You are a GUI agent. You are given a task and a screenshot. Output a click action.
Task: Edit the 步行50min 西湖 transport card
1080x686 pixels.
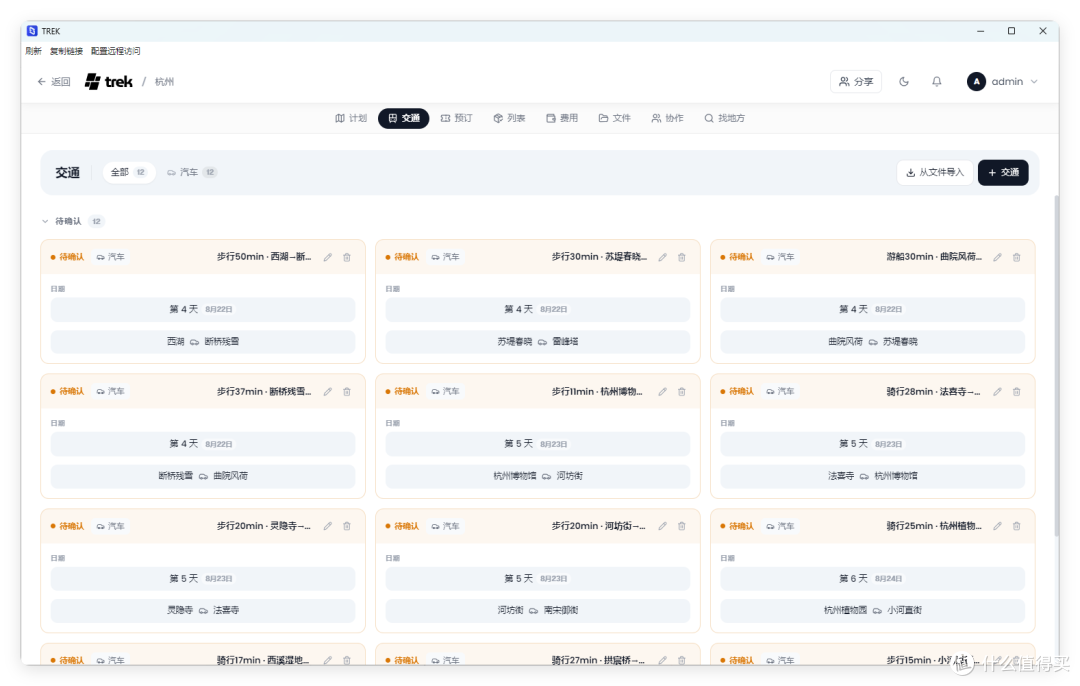tap(328, 257)
